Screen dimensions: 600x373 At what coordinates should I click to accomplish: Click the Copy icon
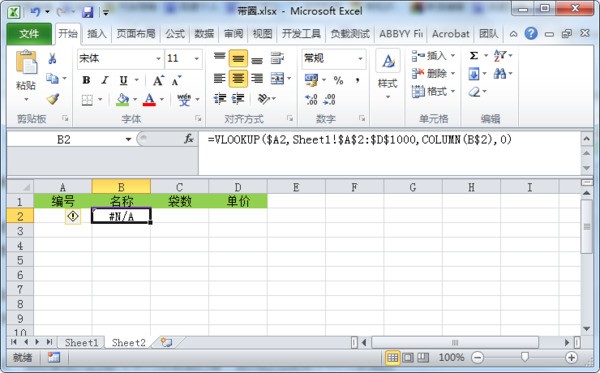coord(52,78)
